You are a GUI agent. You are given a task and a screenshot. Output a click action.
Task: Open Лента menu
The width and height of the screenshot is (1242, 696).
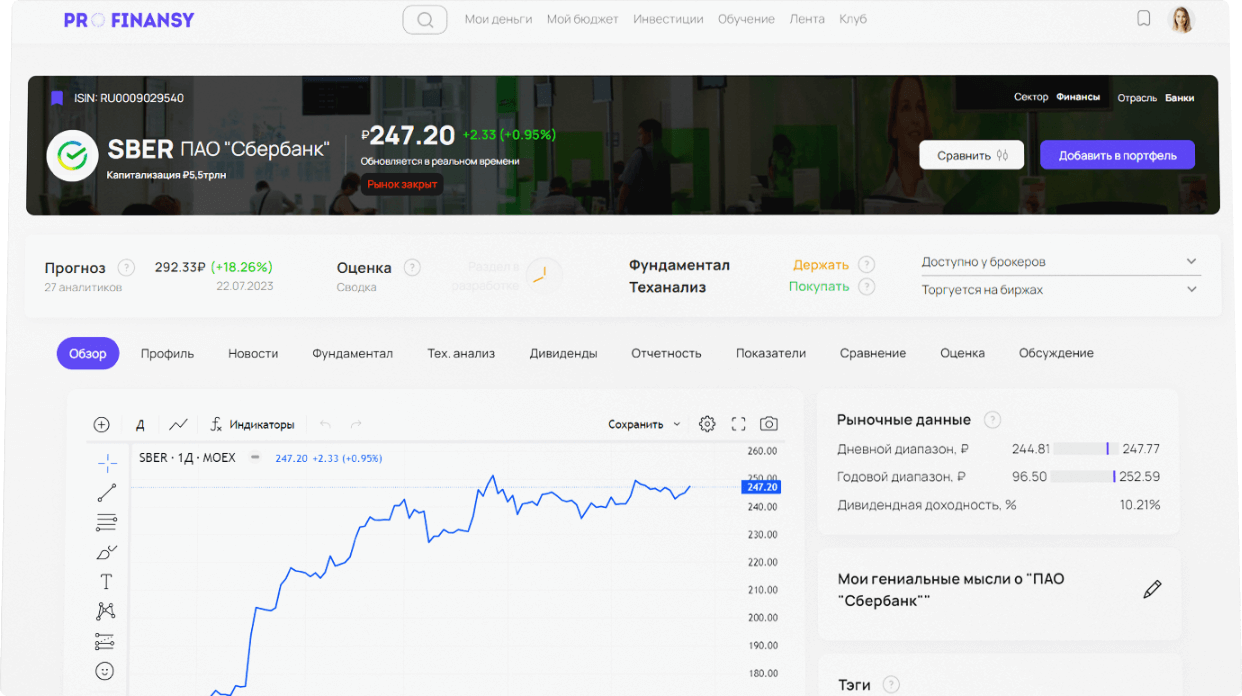point(807,19)
